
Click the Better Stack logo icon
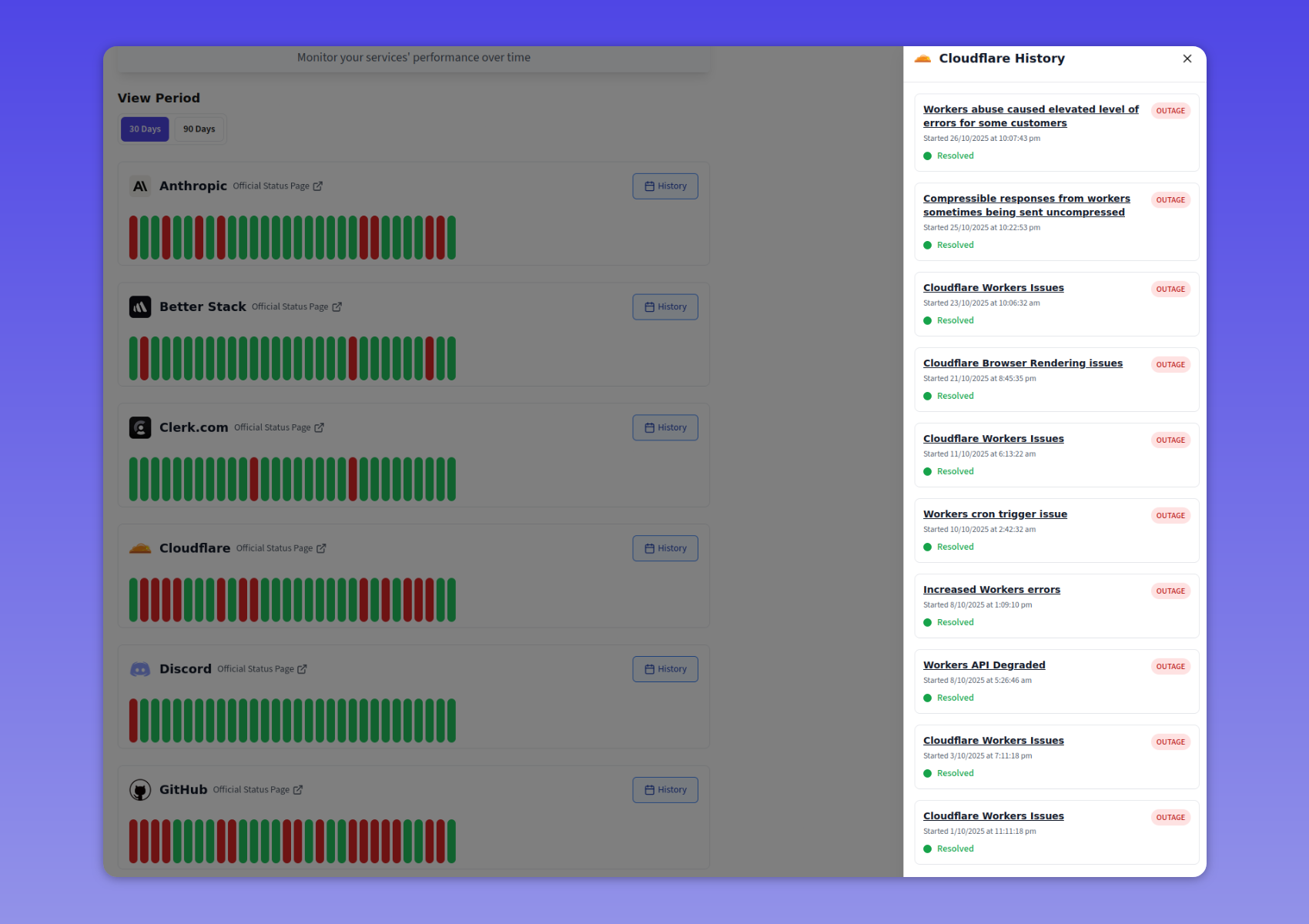click(140, 307)
